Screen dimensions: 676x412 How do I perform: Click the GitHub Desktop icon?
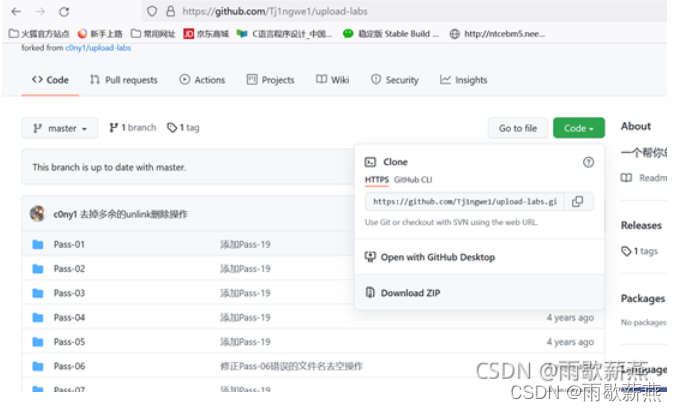pos(370,257)
